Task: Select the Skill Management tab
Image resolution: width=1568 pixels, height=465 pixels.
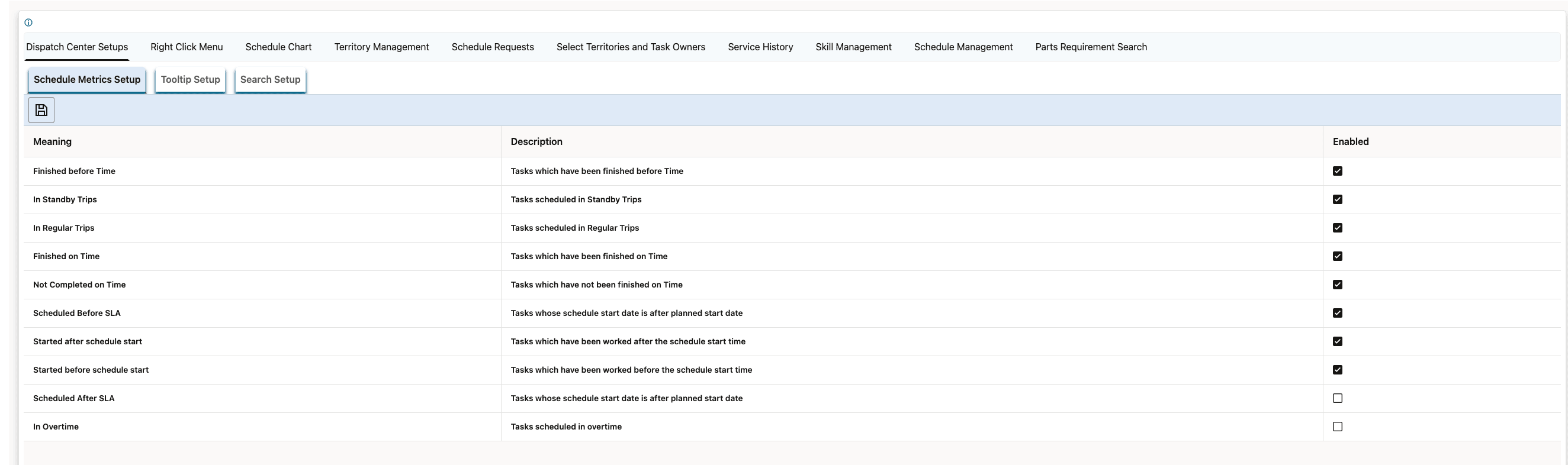Action: (x=853, y=47)
